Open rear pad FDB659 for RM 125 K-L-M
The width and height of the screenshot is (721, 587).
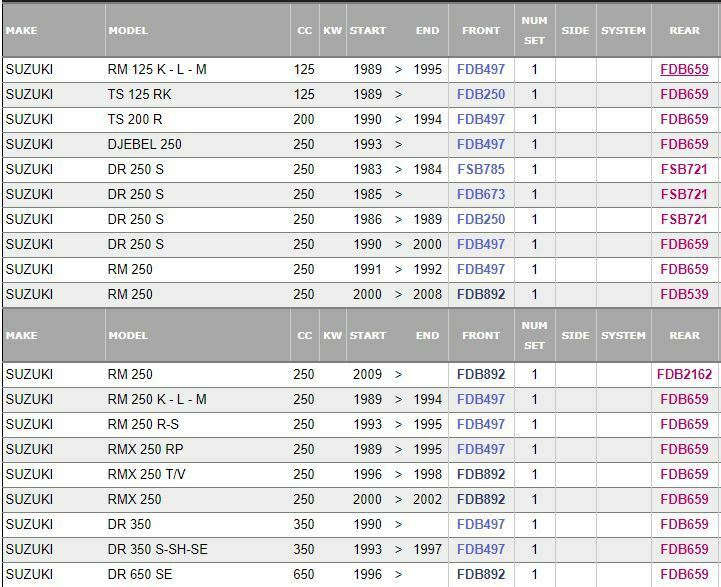[684, 69]
